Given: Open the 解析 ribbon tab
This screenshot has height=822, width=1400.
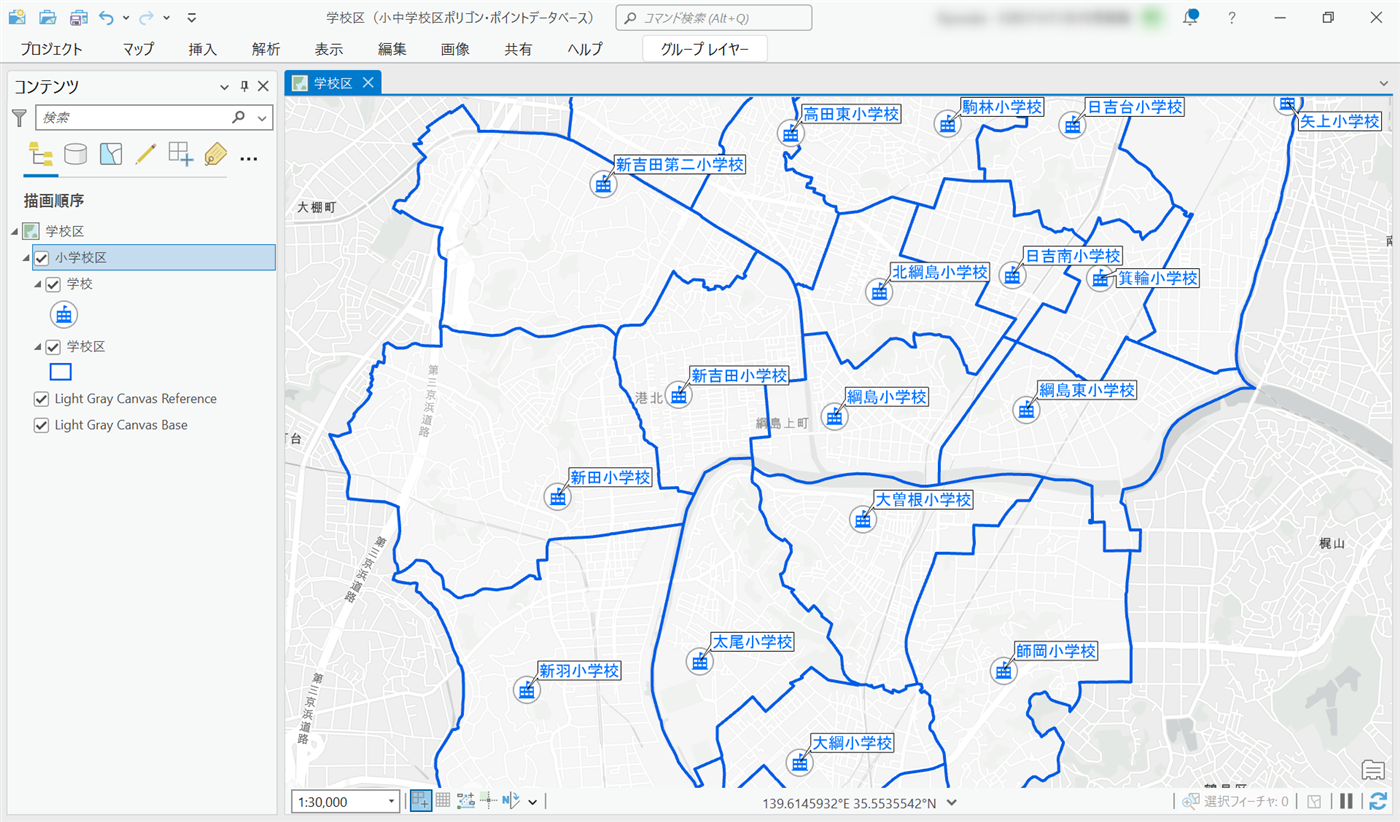Looking at the screenshot, I should tap(266, 49).
